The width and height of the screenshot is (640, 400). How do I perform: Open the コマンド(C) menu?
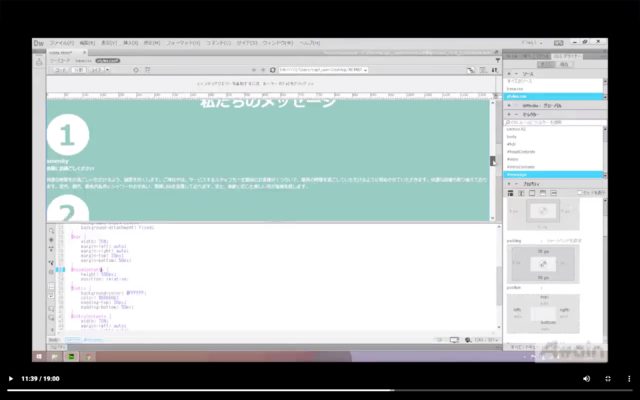(x=218, y=43)
